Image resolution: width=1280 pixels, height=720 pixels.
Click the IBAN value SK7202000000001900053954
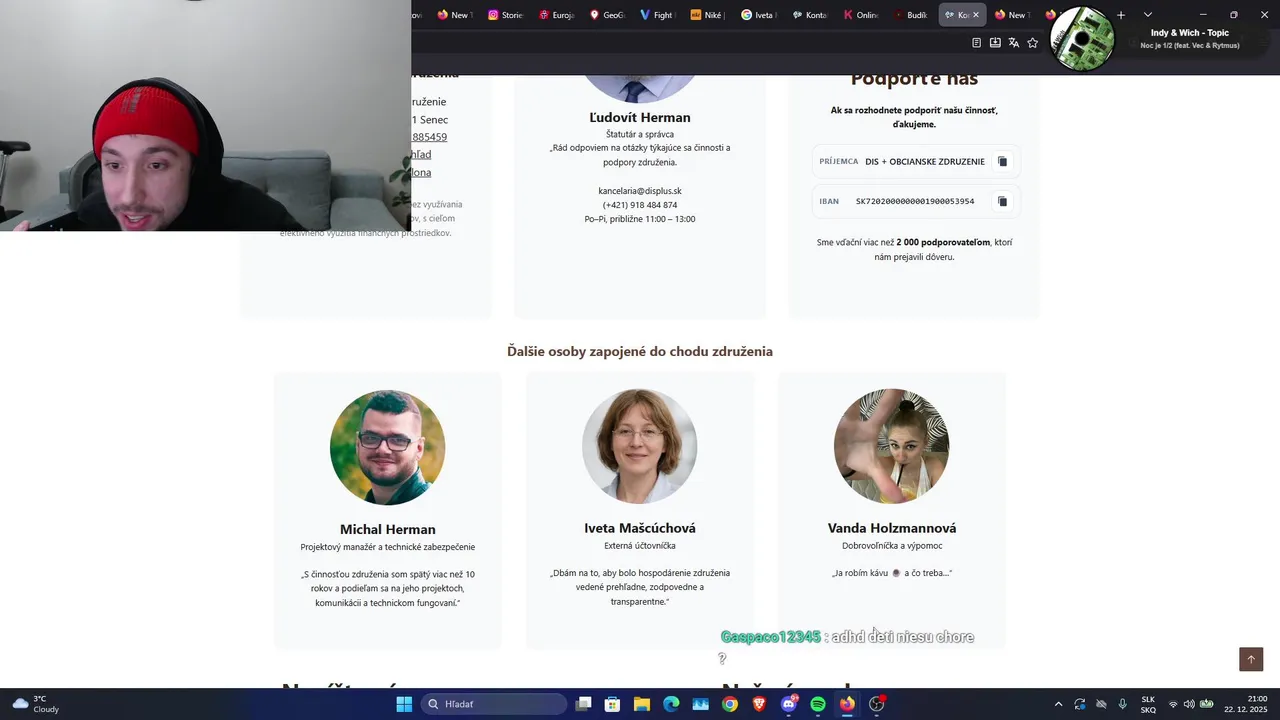pos(915,201)
